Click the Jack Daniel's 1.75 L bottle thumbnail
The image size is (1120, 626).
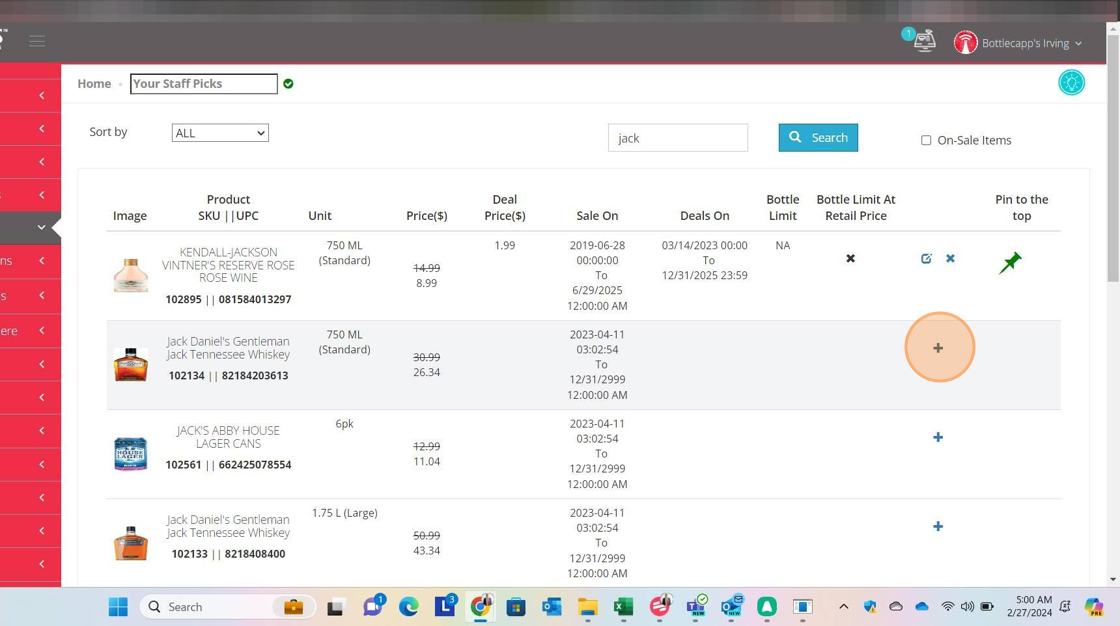pyautogui.click(x=131, y=543)
